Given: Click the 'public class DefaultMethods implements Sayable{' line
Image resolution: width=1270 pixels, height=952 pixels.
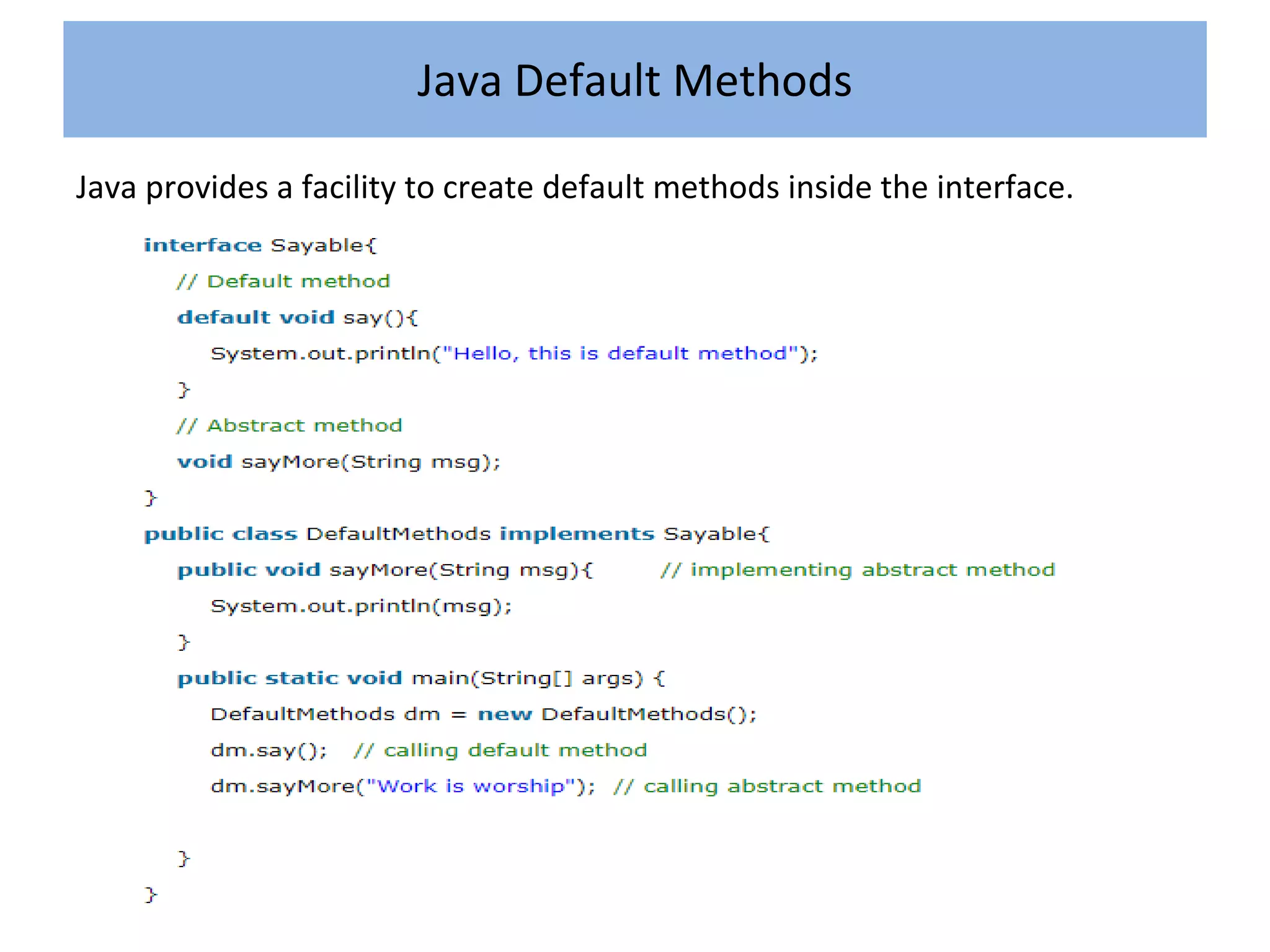Looking at the screenshot, I should 456,534.
